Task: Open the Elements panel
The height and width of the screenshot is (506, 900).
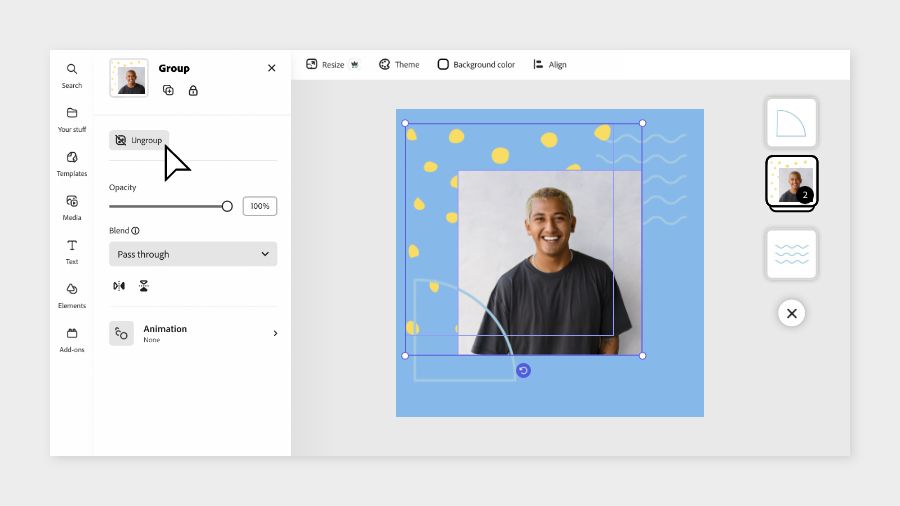Action: [72, 296]
